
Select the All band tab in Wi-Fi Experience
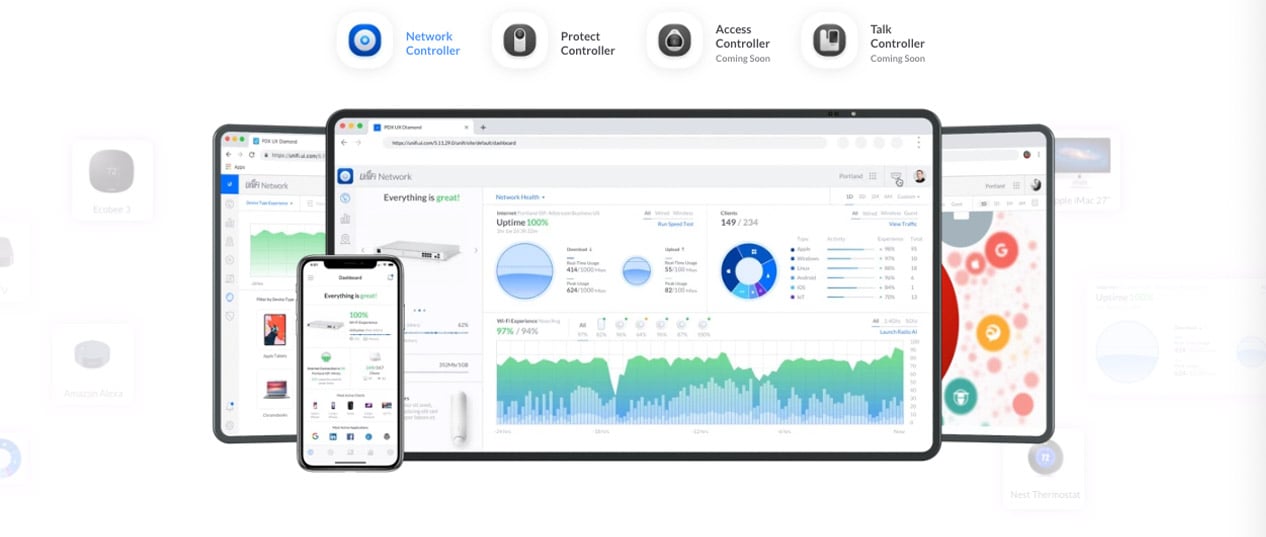(x=875, y=321)
